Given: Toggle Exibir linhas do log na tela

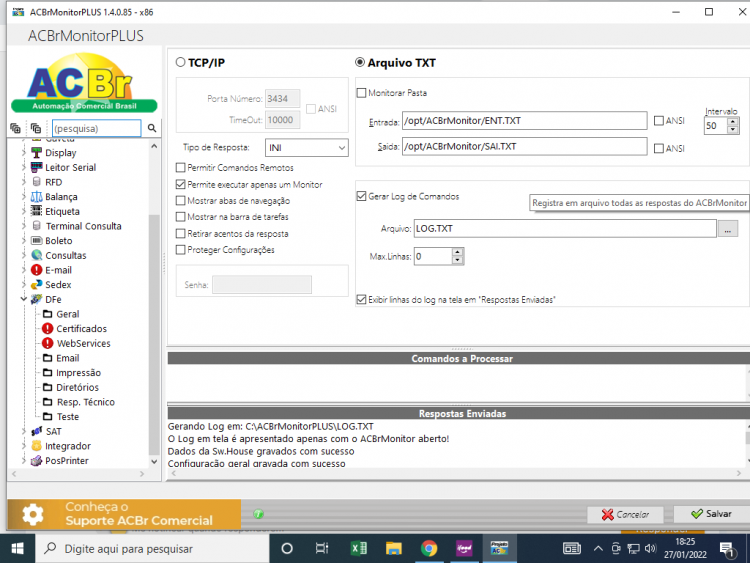Looking at the screenshot, I should point(362,299).
